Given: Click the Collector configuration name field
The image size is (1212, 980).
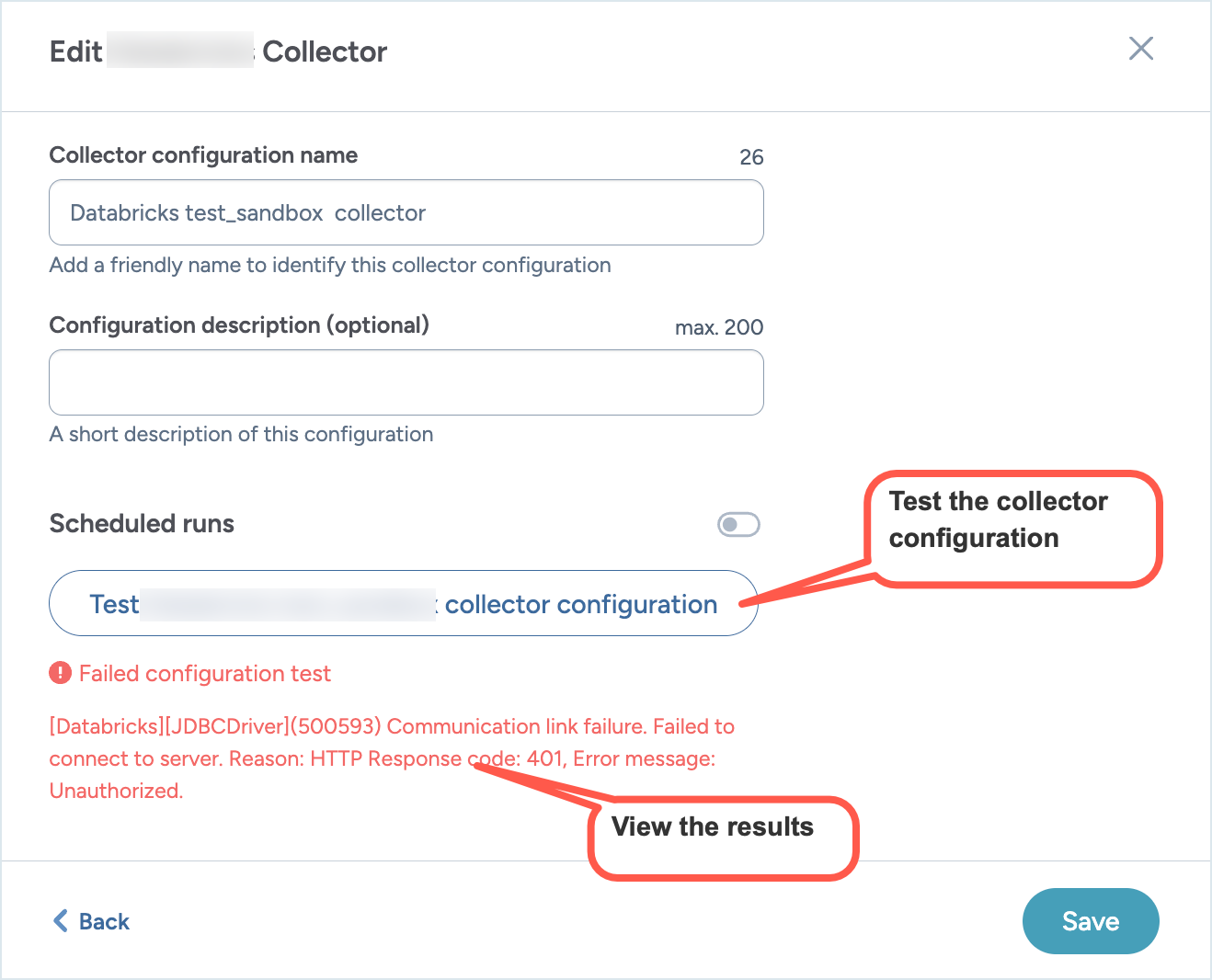Looking at the screenshot, I should [406, 212].
